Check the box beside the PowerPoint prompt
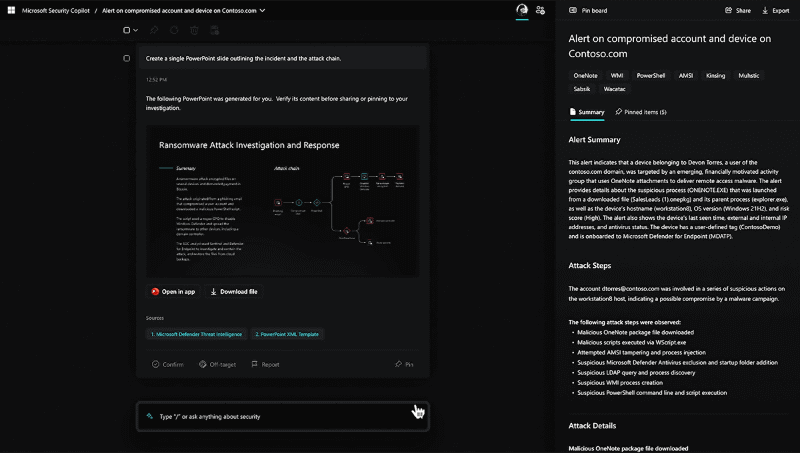The width and height of the screenshot is (800, 453). [x=126, y=58]
